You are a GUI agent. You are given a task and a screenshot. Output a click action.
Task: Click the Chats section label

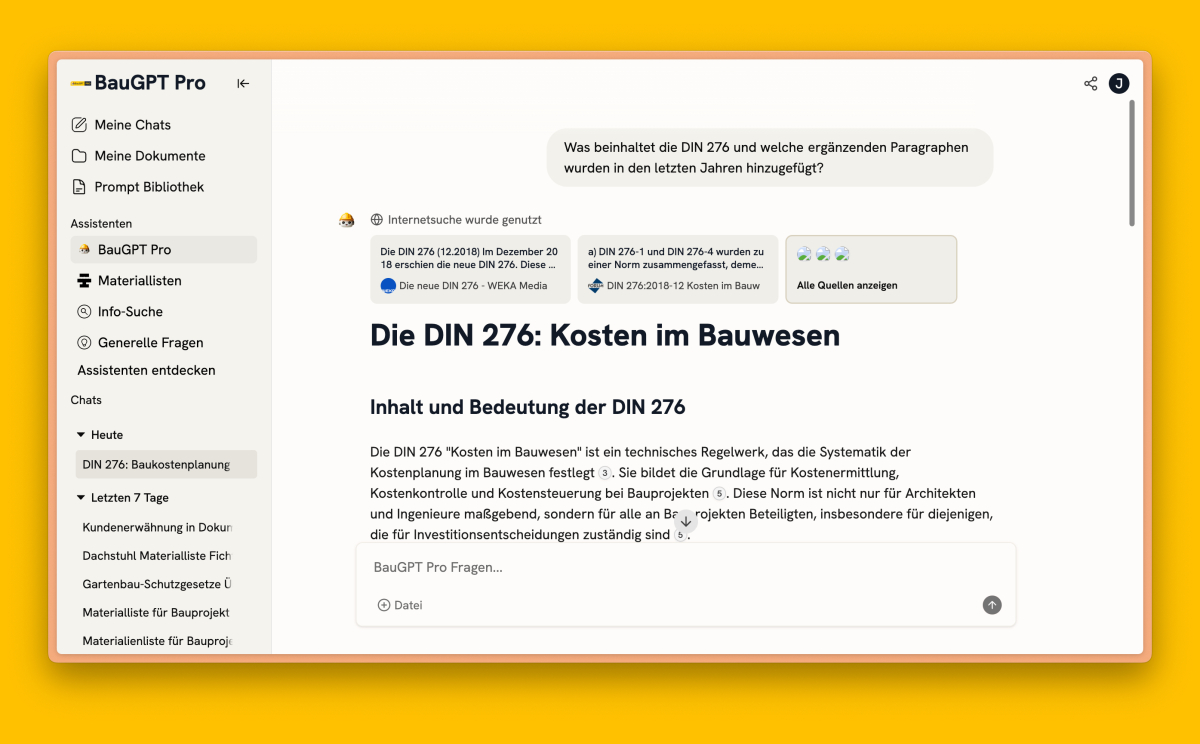pos(86,400)
